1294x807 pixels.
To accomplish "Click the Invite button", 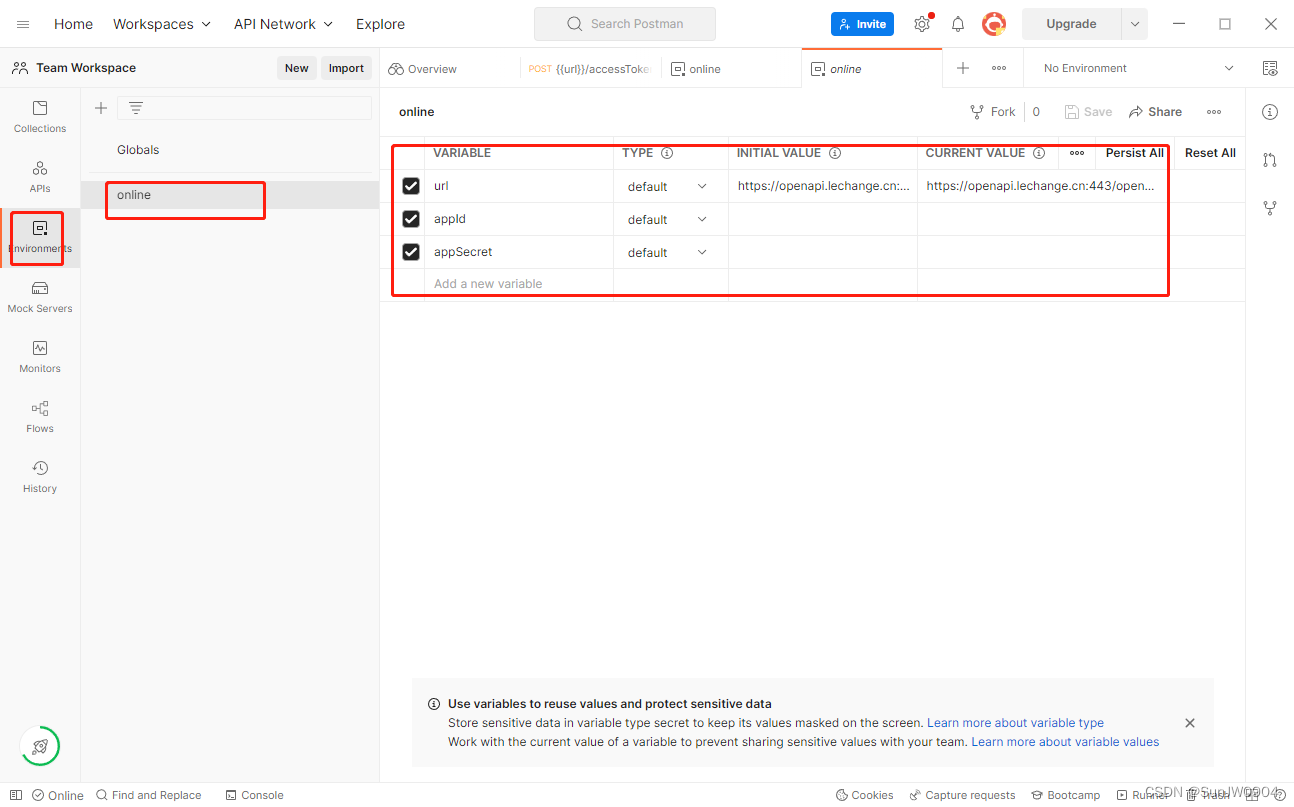I will tap(862, 24).
